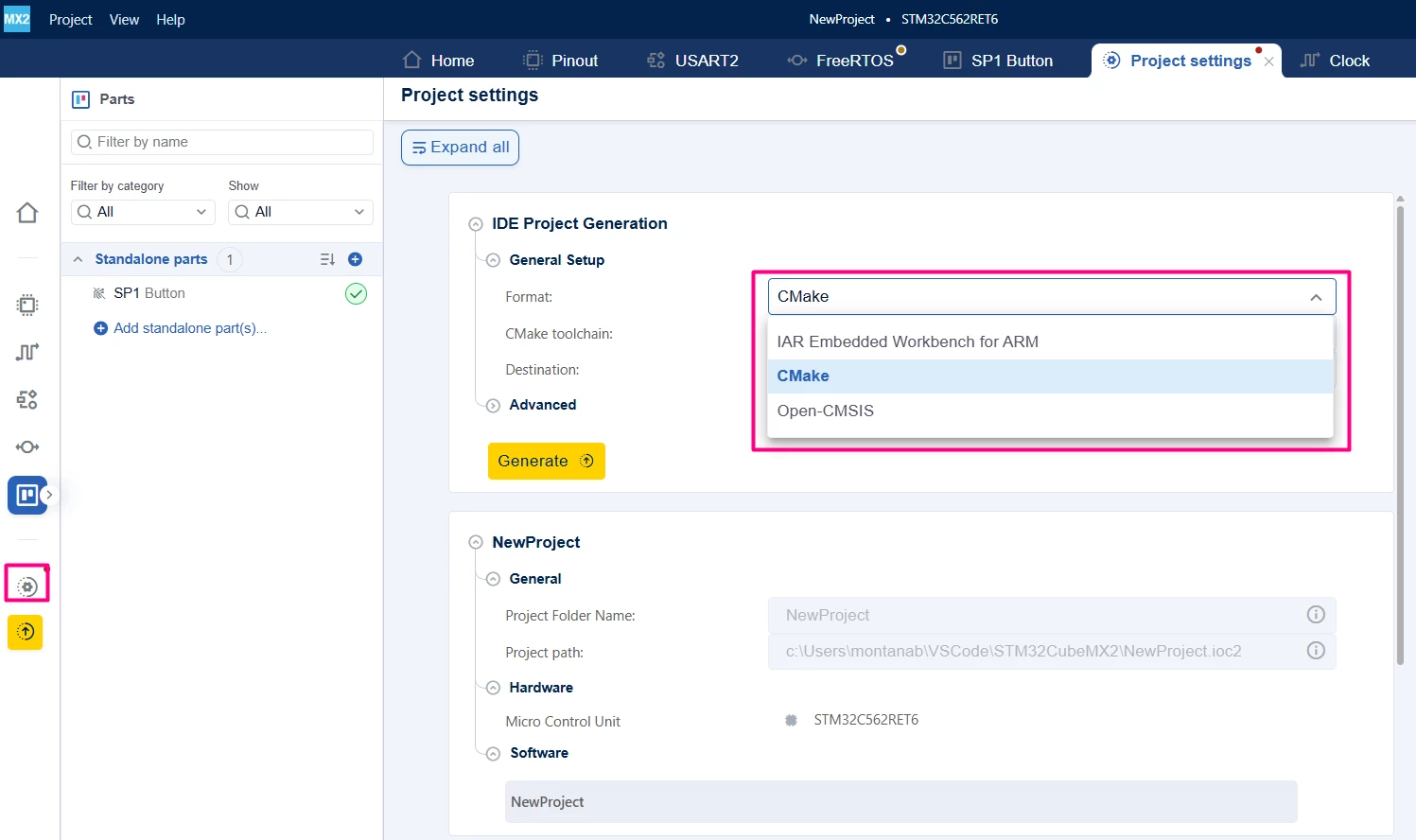Screen dimensions: 1416x840
Task: Click the Standalone parts count badge
Action: 230,259
